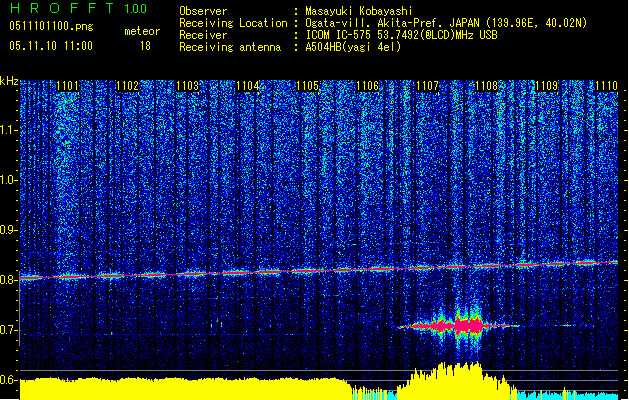Select the 0.7 kHz frequency tick
The height and width of the screenshot is (400, 629).
pyautogui.click(x=9, y=330)
